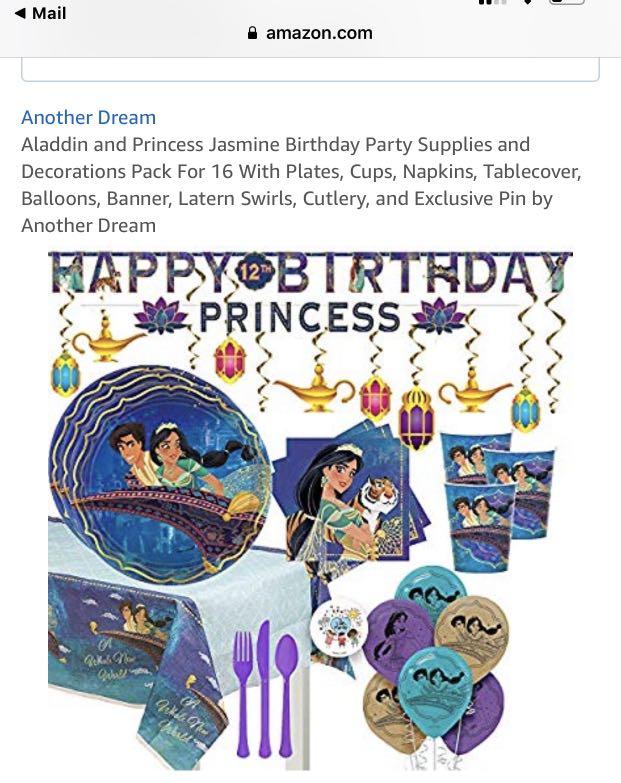Screen dimensions: 621x783
Task: Tap the Happy Birthday banner in image
Action: 310,272
